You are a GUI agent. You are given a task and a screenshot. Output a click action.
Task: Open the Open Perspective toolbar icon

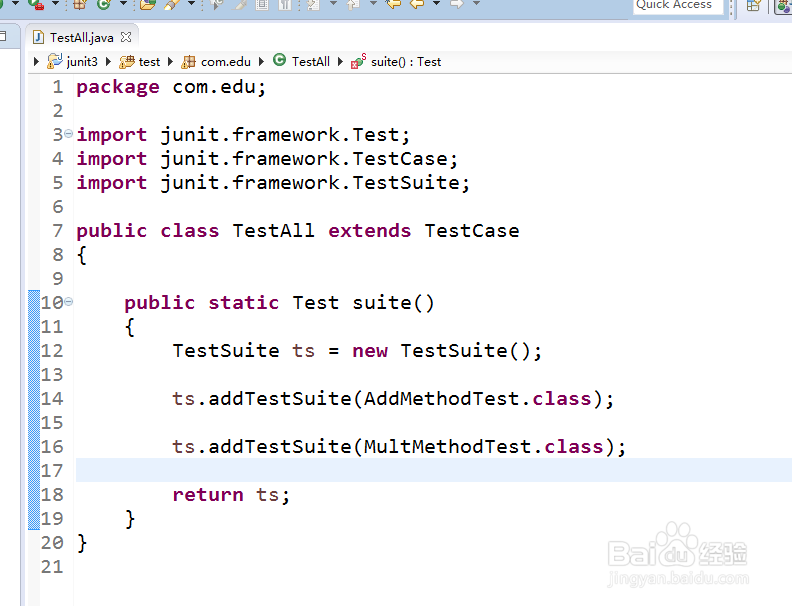753,6
